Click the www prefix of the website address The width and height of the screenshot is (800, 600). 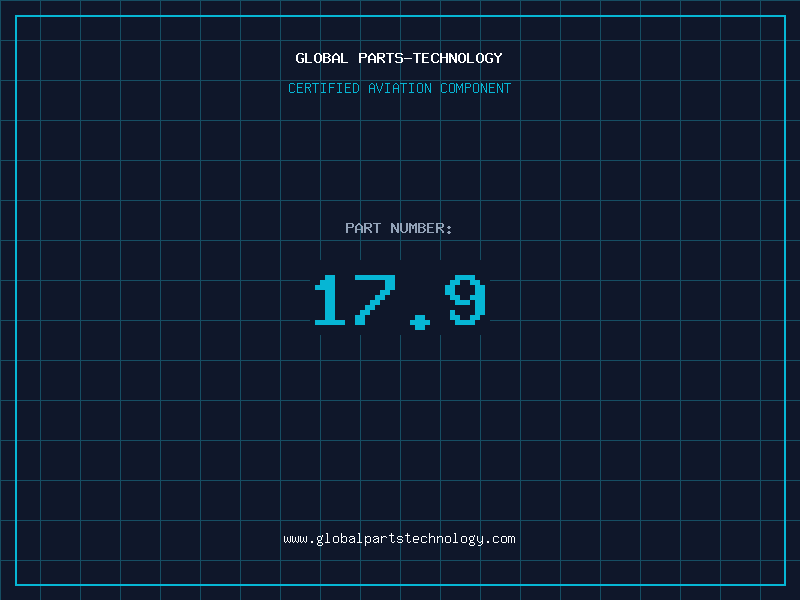point(295,538)
